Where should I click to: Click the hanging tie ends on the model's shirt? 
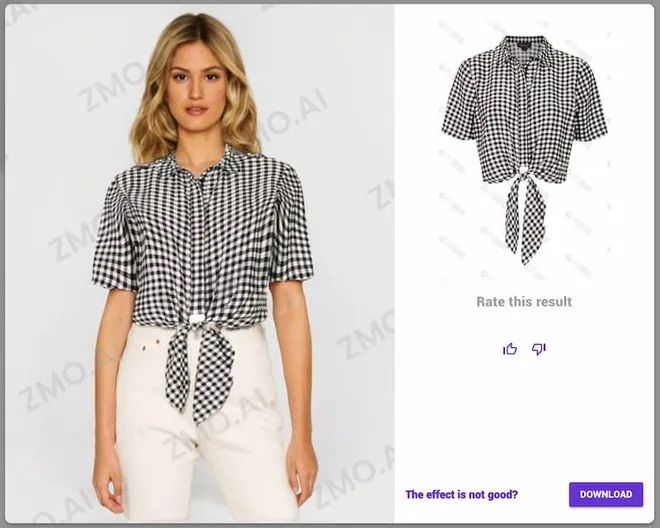[200, 373]
